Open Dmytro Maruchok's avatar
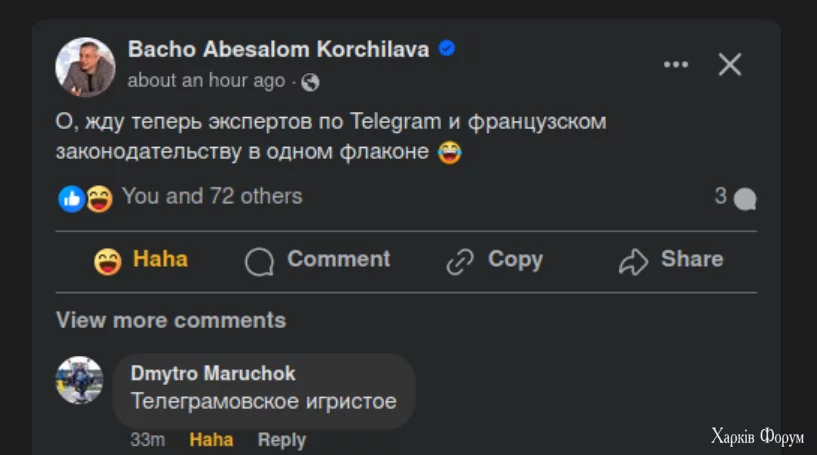This screenshot has width=817, height=455. tap(80, 380)
